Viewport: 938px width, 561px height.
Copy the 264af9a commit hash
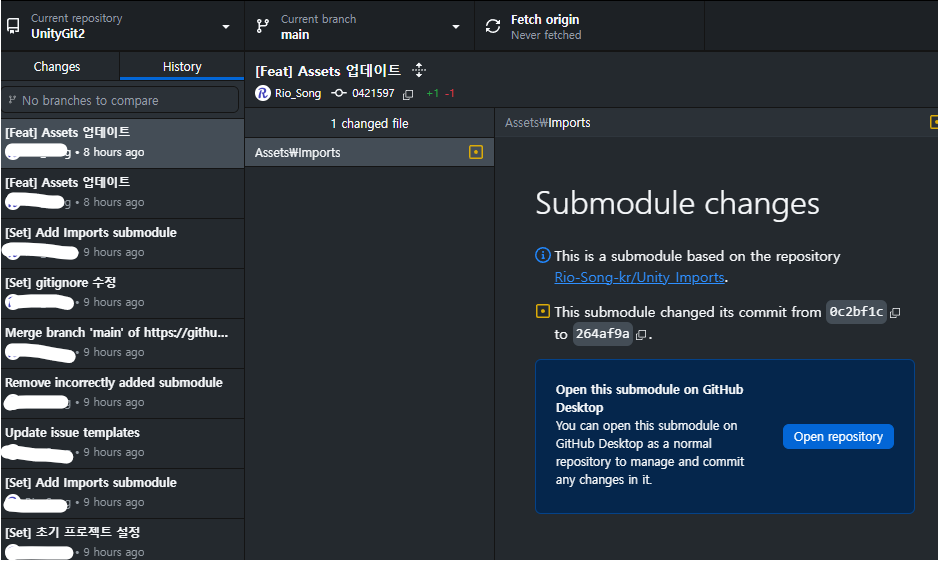point(641,335)
